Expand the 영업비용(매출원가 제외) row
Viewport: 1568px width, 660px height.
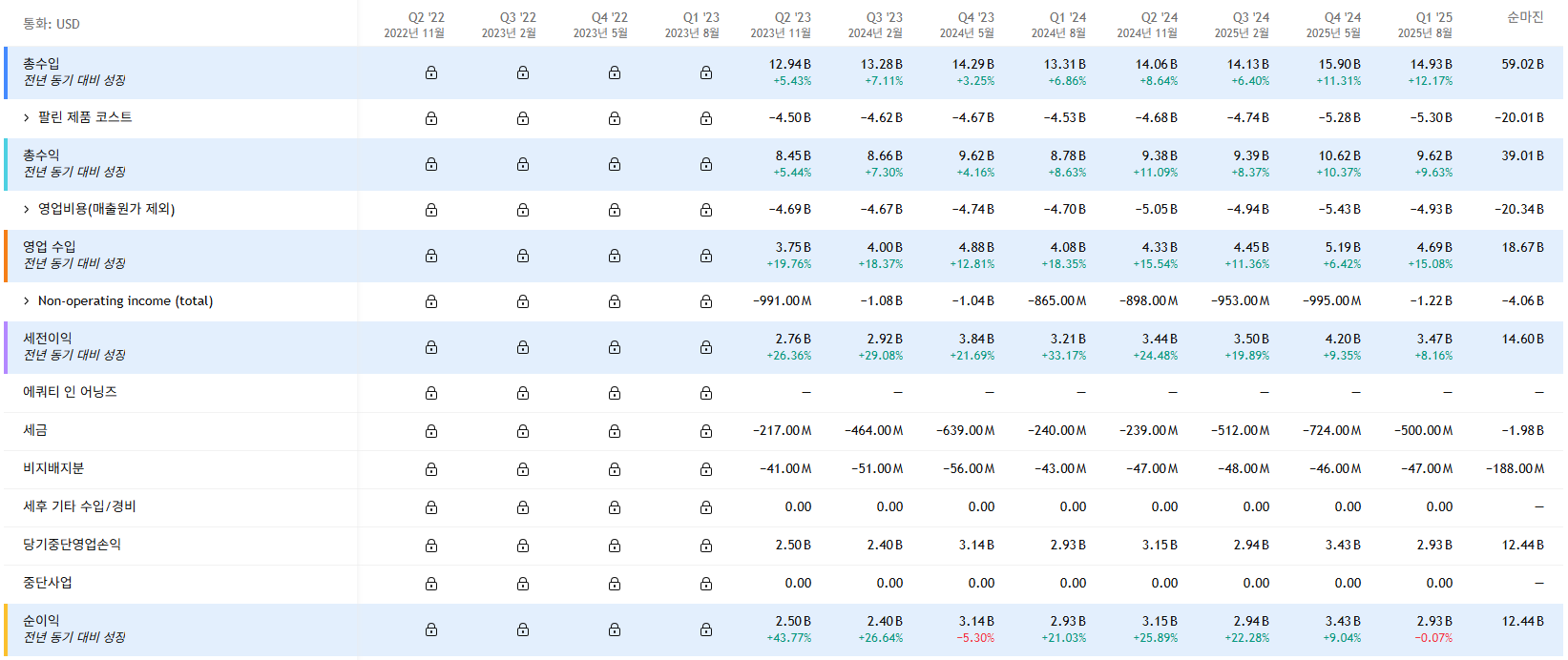tap(27, 210)
